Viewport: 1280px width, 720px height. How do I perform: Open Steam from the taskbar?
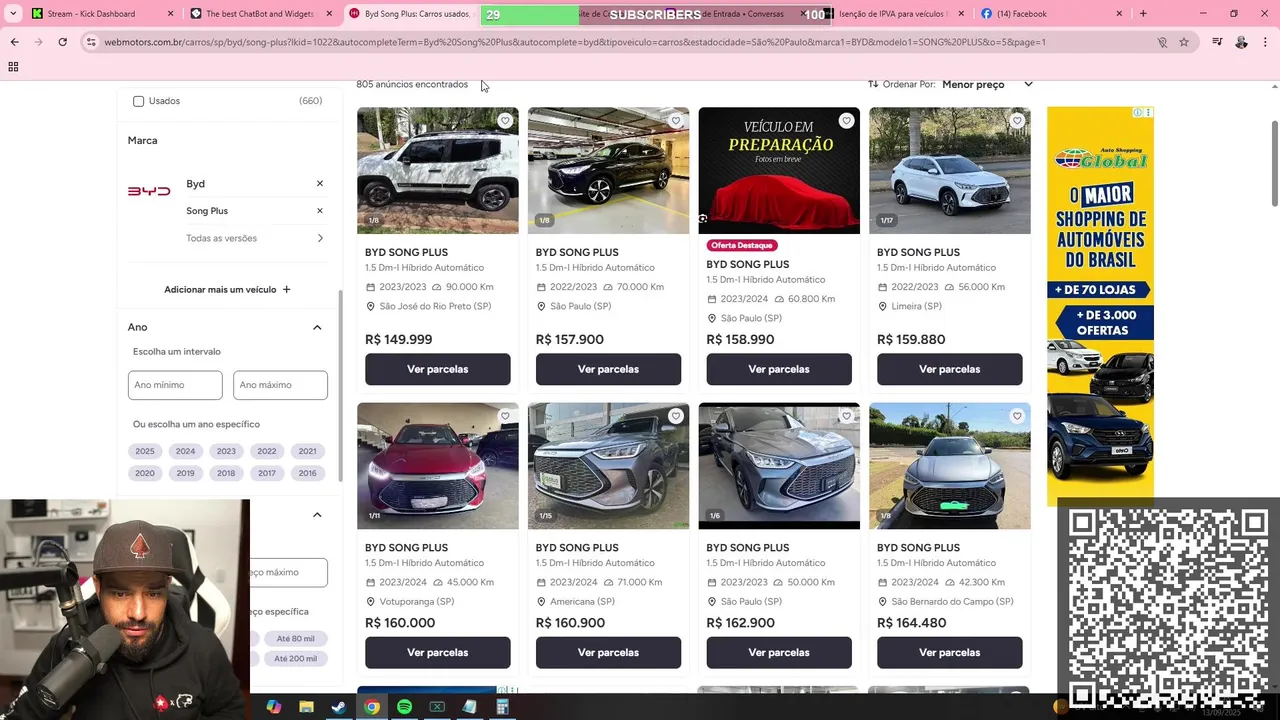[339, 707]
